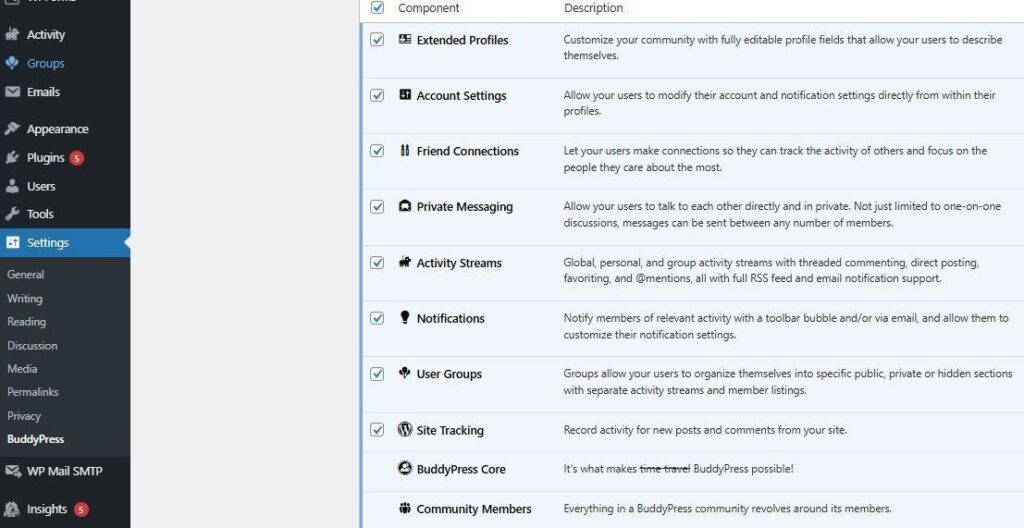Click the Site Tracking WordPress icon
The width and height of the screenshot is (1024, 528).
[x=405, y=429]
